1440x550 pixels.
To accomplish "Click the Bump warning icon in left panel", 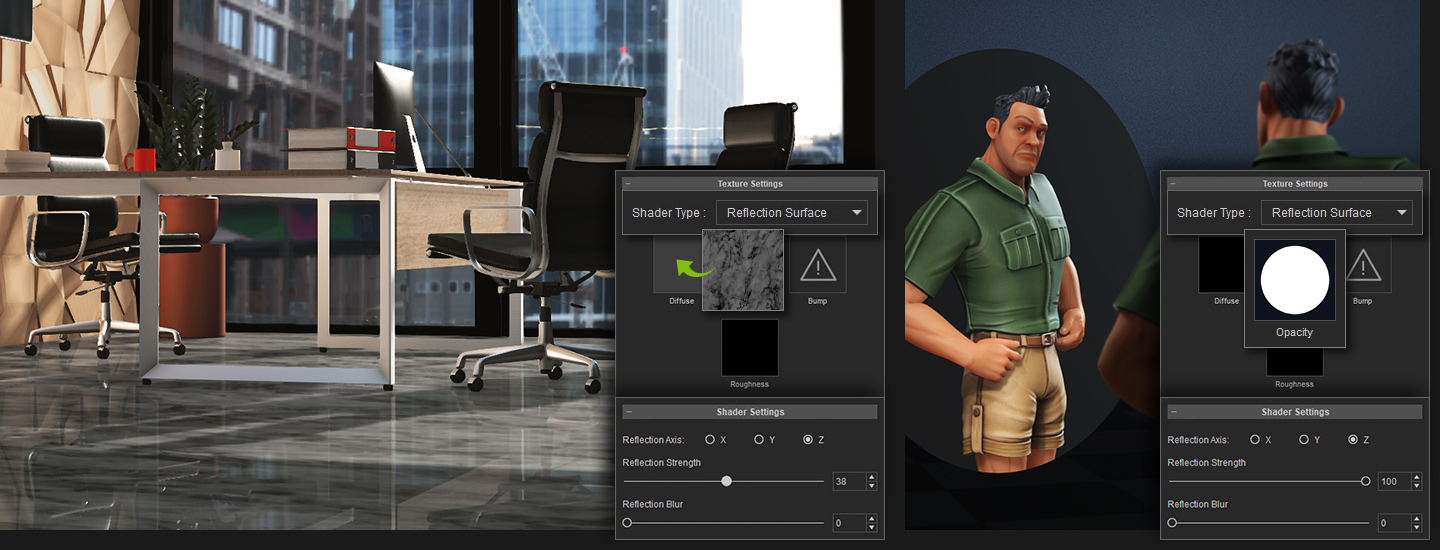I will coord(818,265).
